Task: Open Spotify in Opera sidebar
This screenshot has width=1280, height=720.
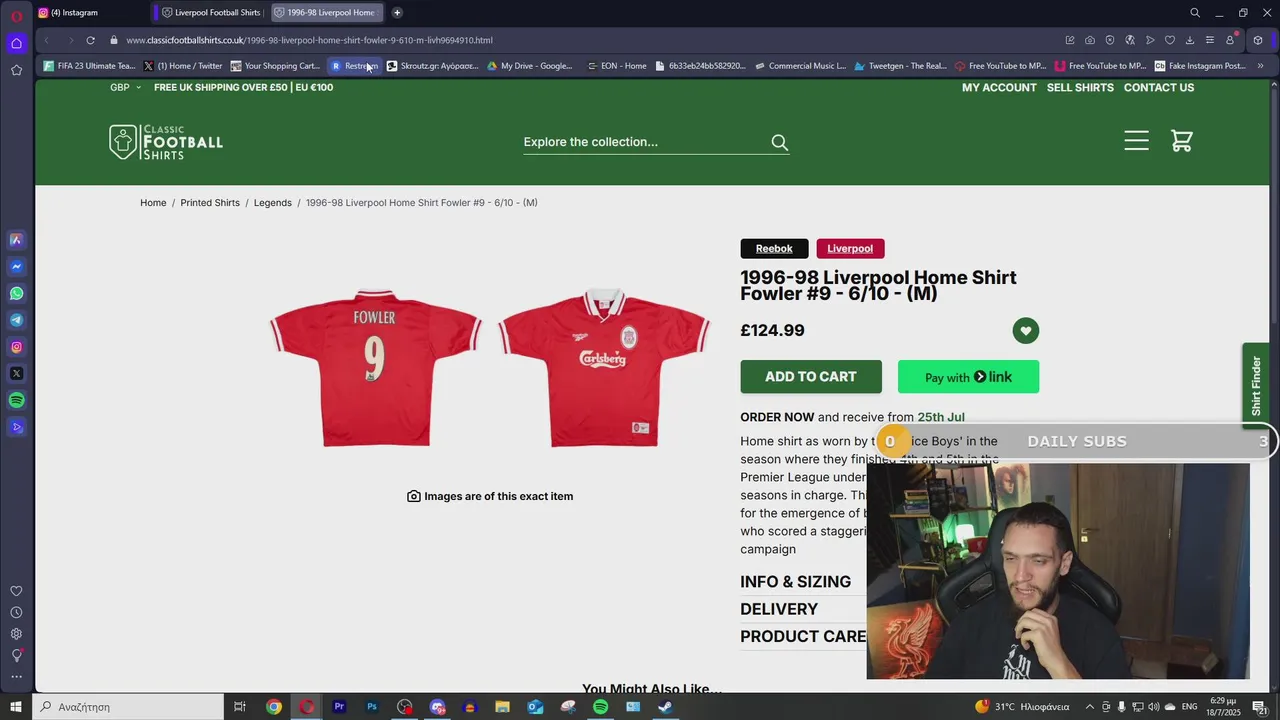Action: pyautogui.click(x=16, y=400)
